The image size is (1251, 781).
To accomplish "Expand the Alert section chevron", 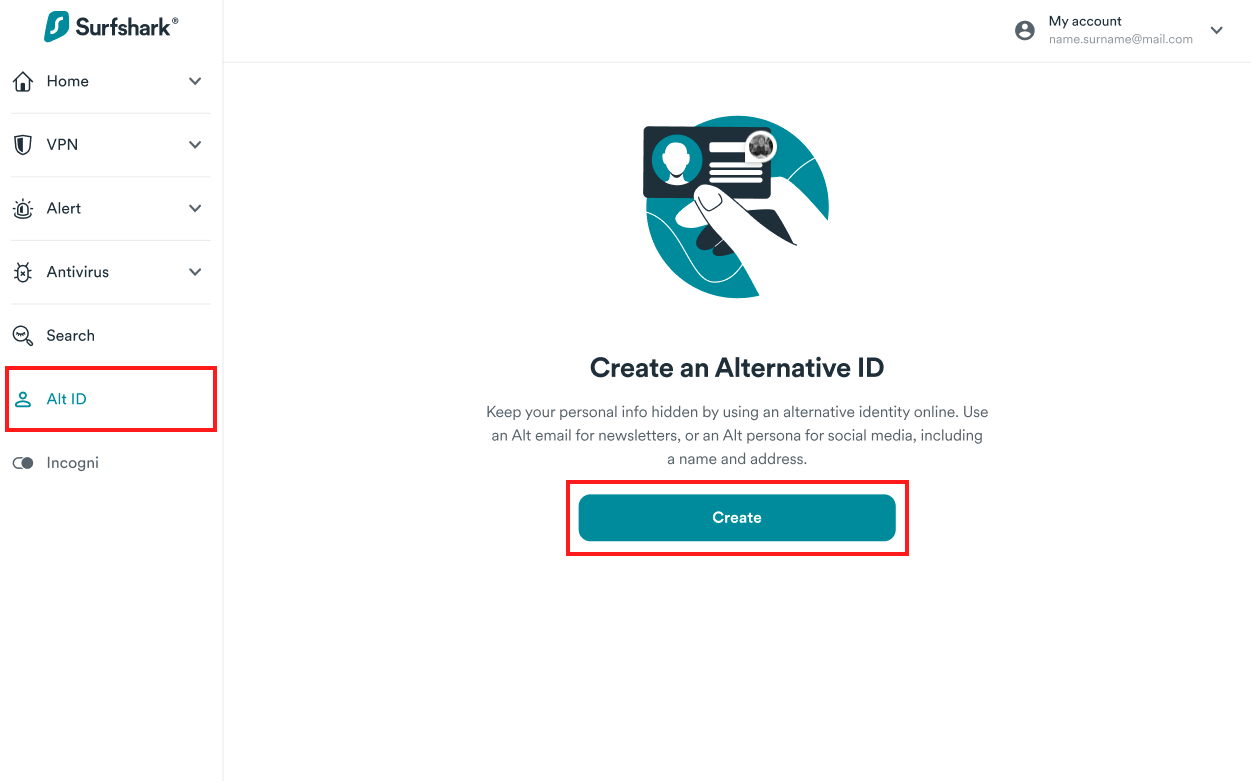I will (195, 208).
